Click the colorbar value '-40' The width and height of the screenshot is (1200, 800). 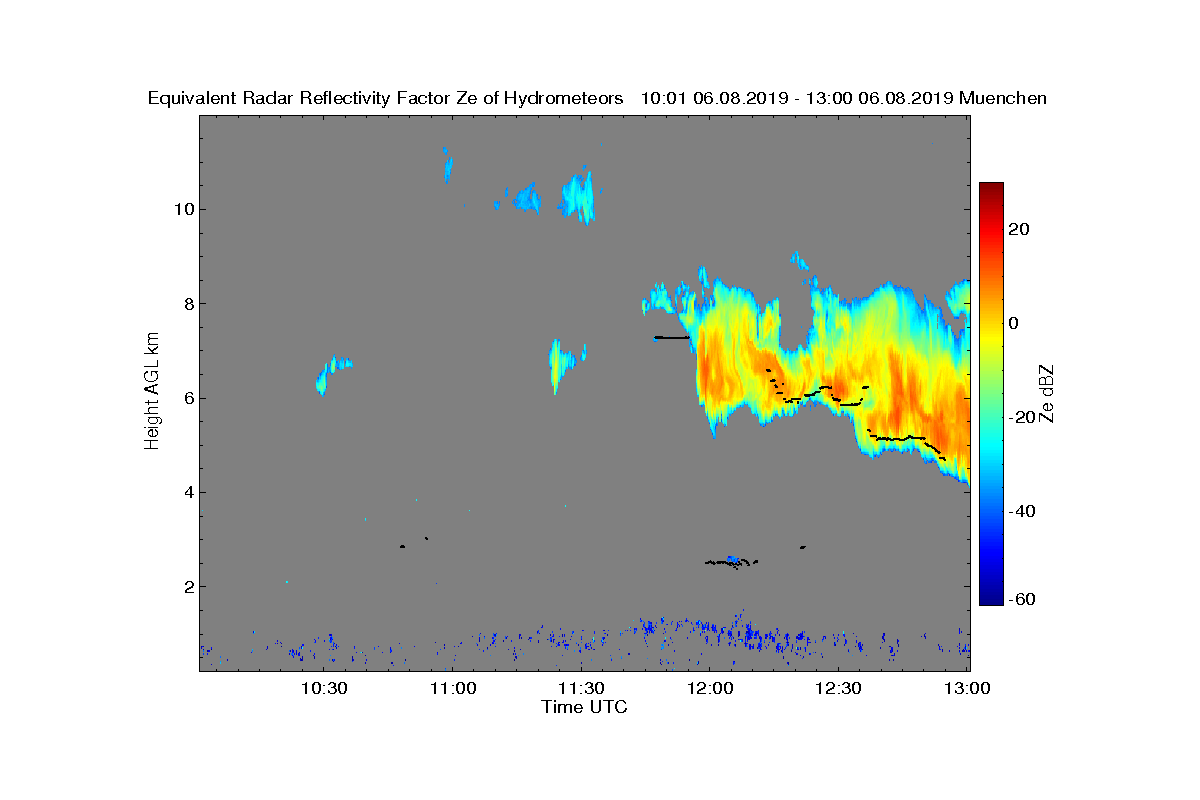coord(1020,511)
